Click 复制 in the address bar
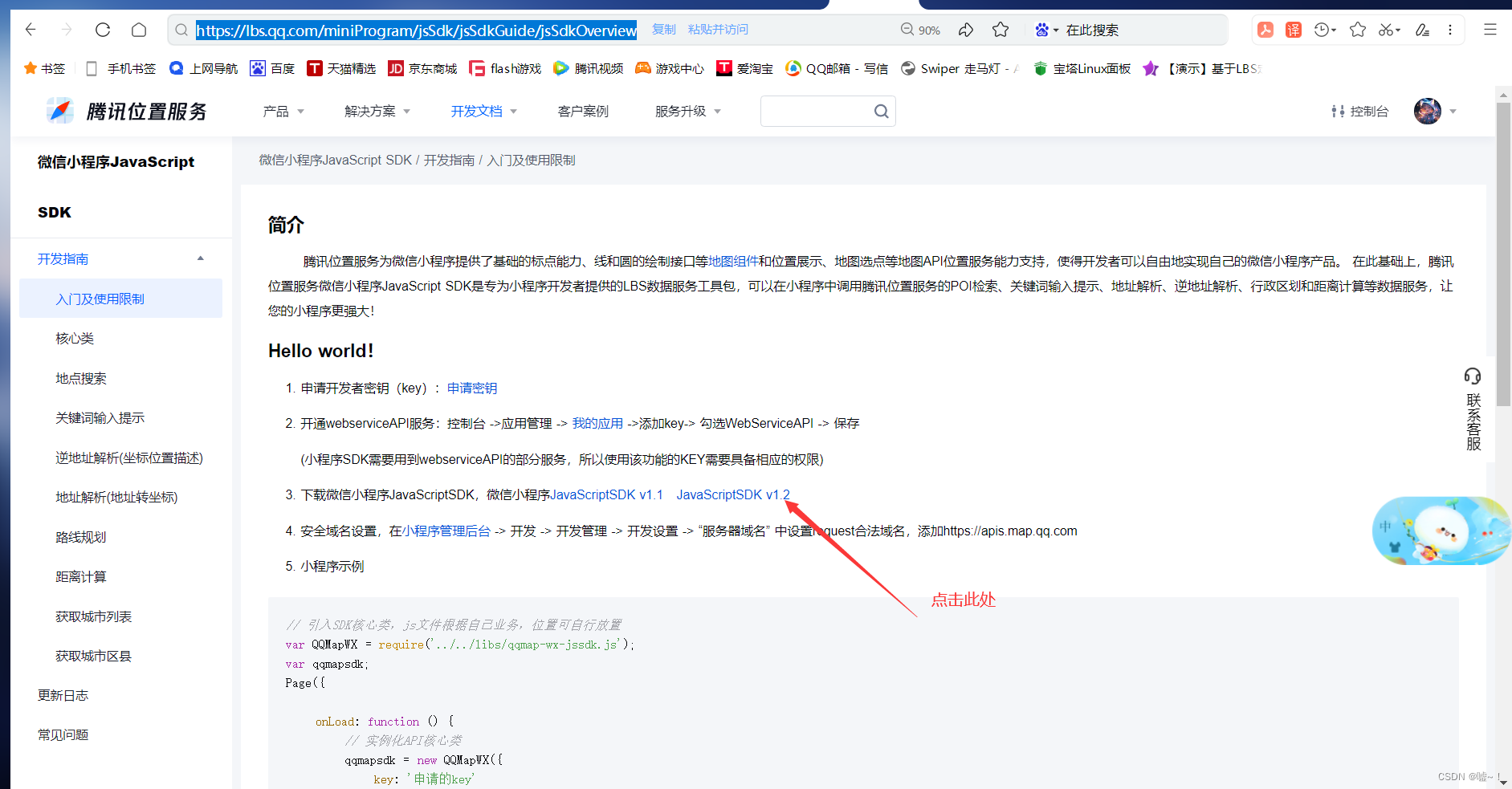The width and height of the screenshot is (1512, 789). (x=664, y=30)
